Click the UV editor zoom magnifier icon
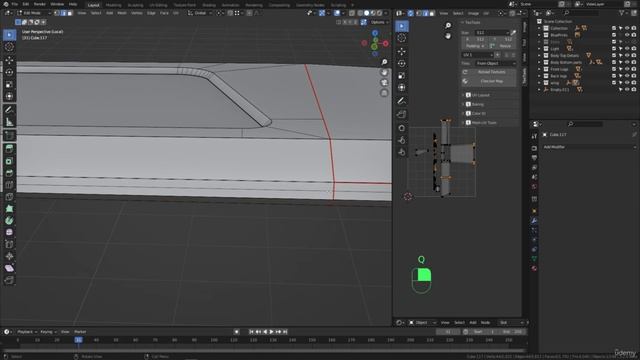This screenshot has width=640, height=360. point(448,25)
